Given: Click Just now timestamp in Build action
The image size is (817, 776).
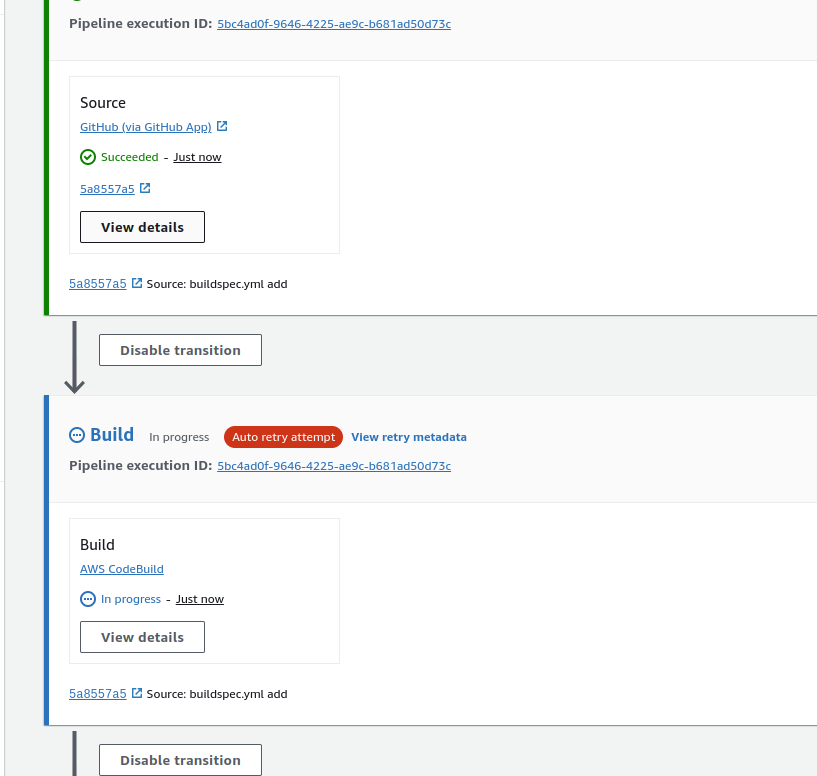Looking at the screenshot, I should pyautogui.click(x=200, y=599).
